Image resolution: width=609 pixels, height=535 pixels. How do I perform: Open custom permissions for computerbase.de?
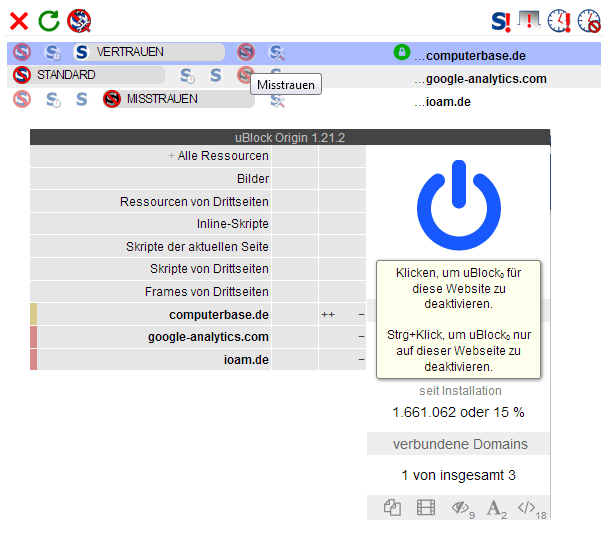click(x=277, y=53)
